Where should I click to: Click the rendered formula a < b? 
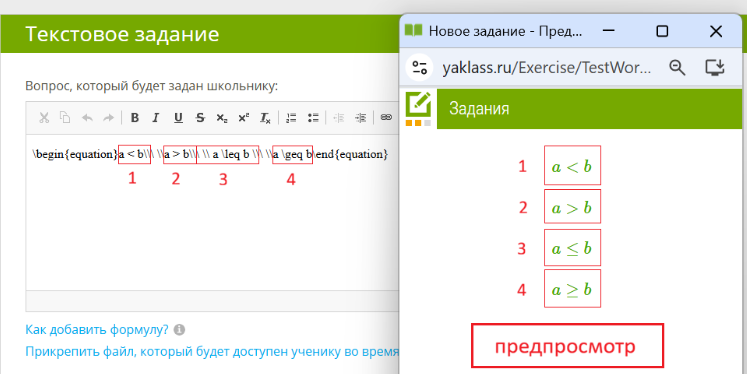pyautogui.click(x=572, y=166)
